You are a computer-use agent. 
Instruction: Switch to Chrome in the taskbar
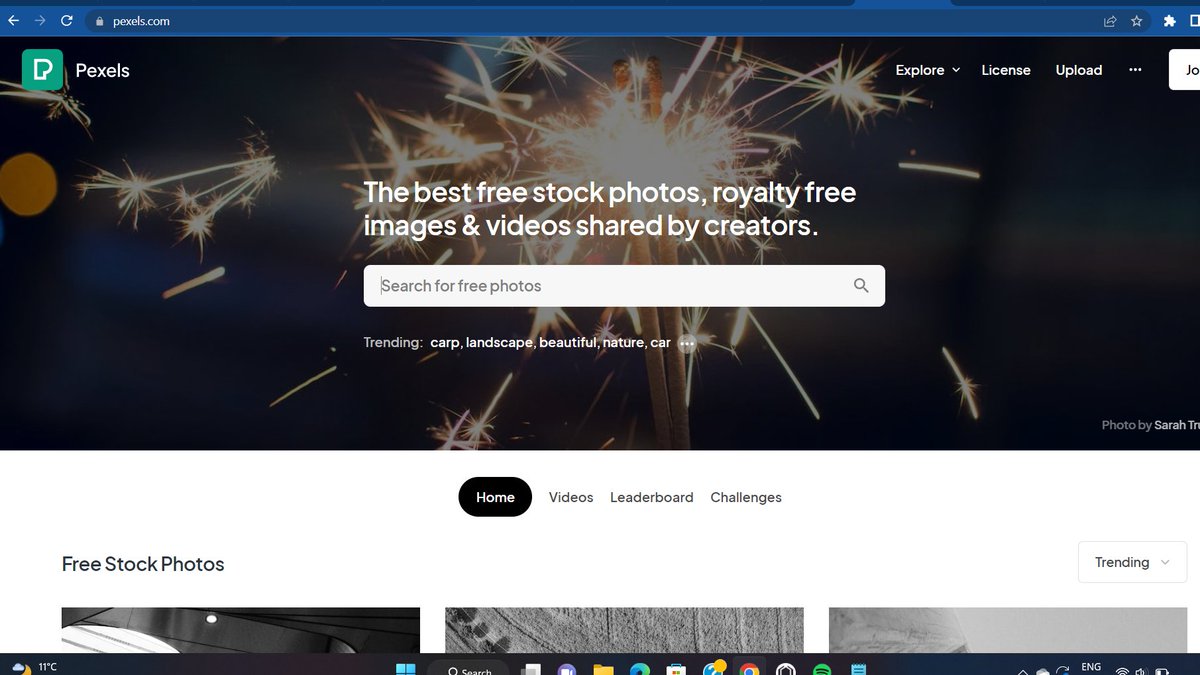[749, 669]
